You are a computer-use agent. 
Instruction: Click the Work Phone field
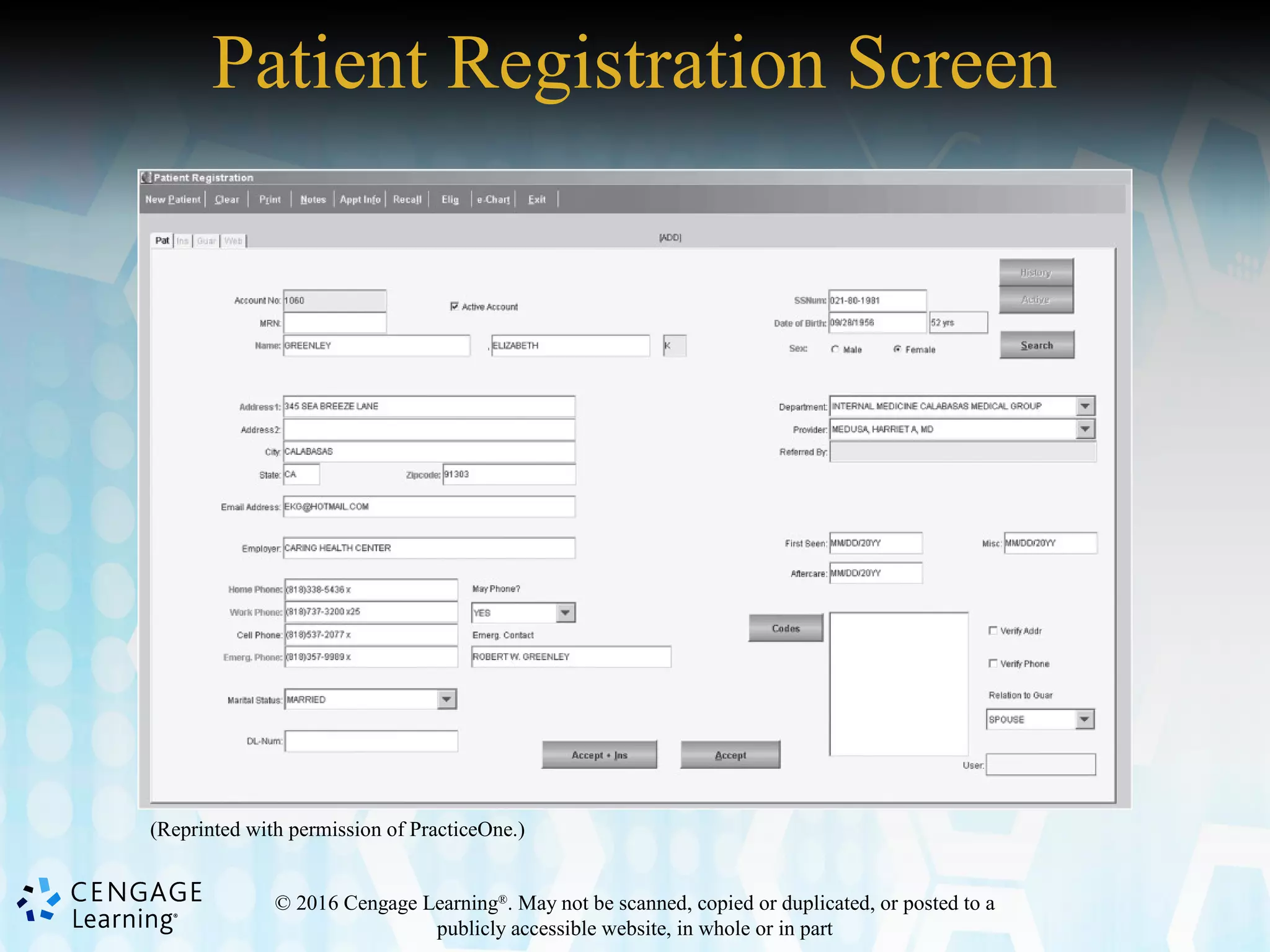[371, 612]
